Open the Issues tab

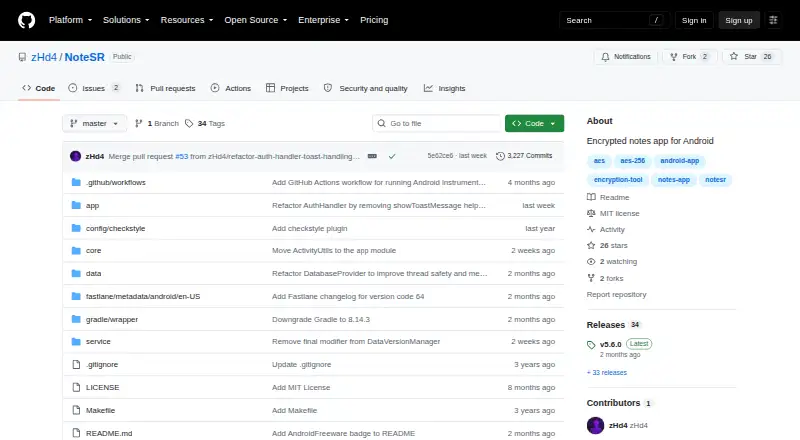pyautogui.click(x=94, y=88)
